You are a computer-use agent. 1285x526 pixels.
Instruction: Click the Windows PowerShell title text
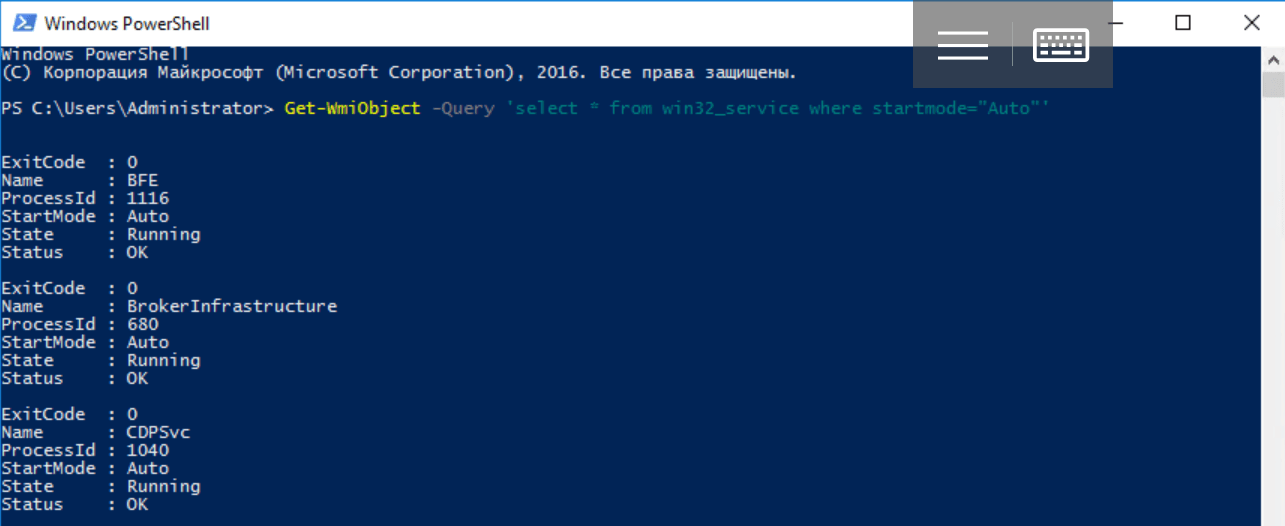point(127,23)
